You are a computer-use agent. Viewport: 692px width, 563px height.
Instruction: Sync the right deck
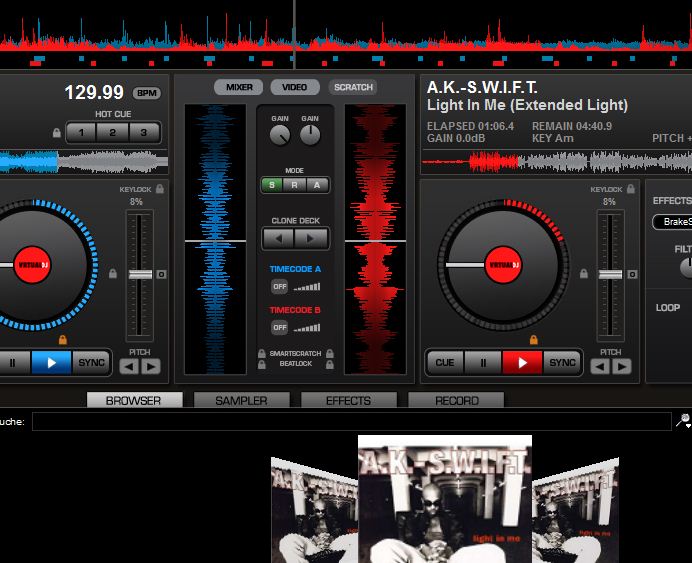point(562,363)
